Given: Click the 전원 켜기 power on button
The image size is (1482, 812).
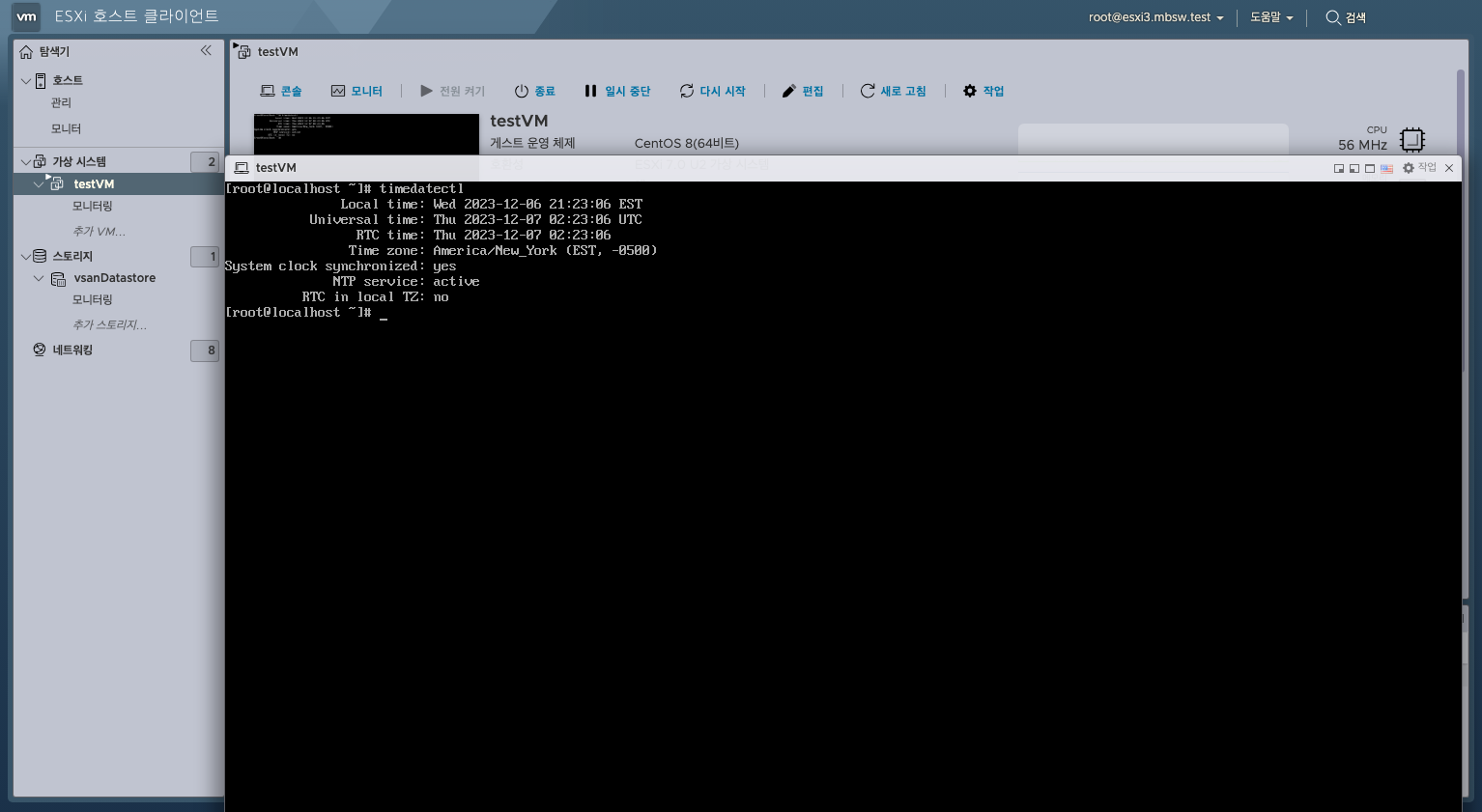Looking at the screenshot, I should point(452,91).
